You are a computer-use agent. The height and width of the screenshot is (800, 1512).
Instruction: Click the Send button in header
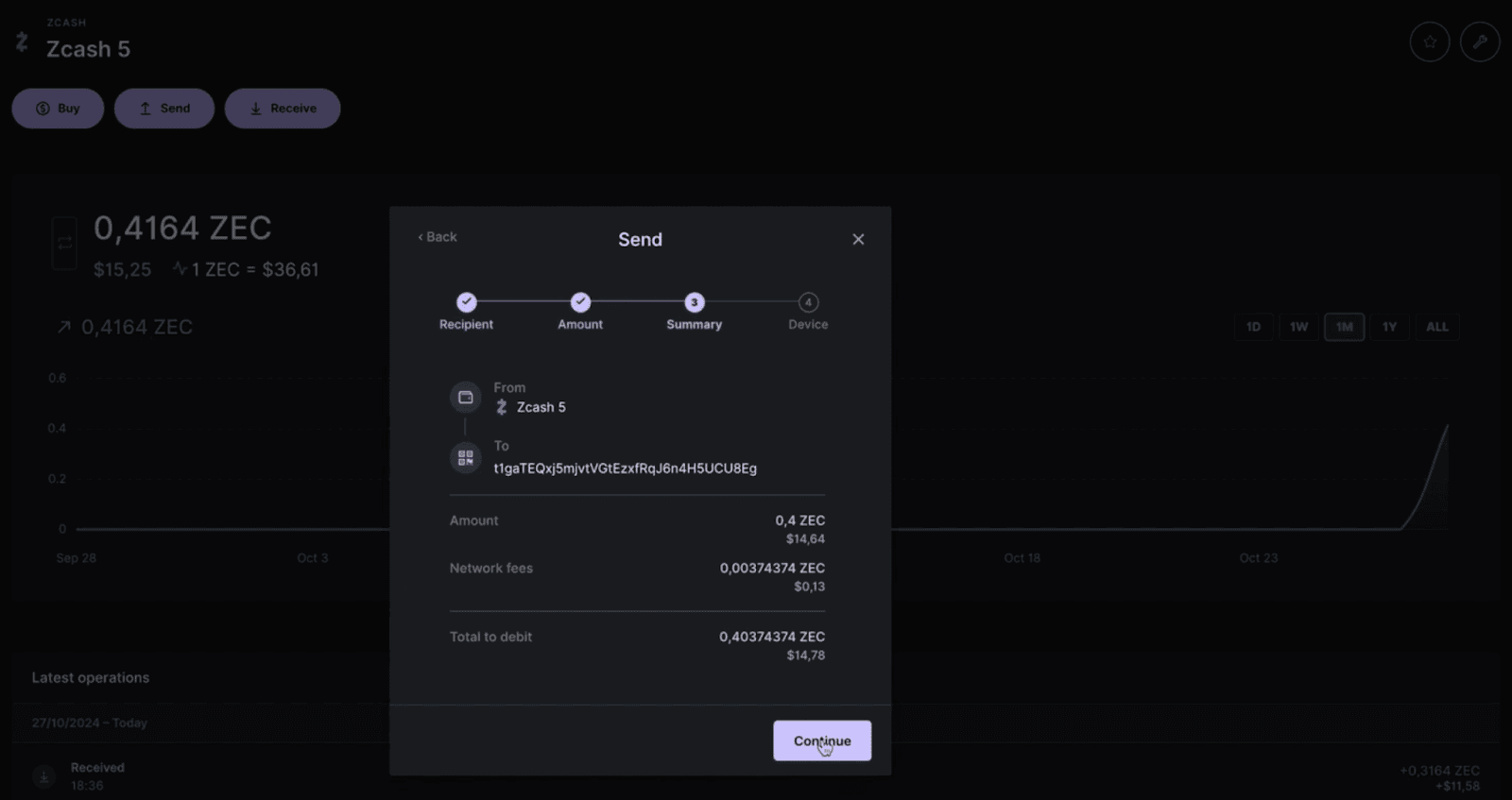pos(164,109)
